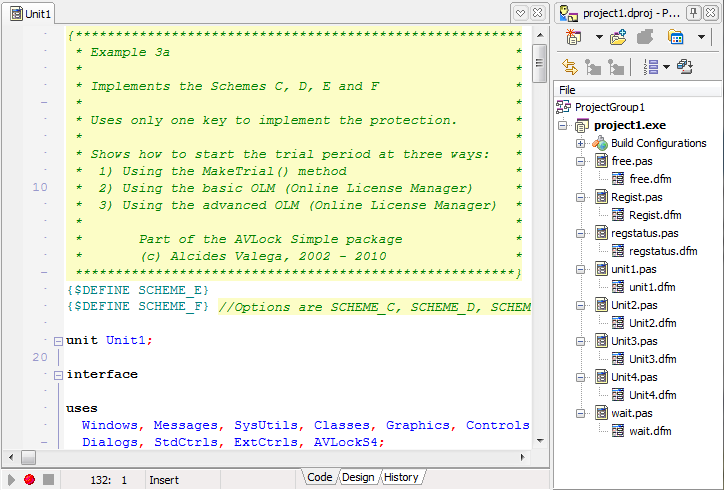Viewport: 724px width, 490px height.
Task: Click the Add Existing Project folder icon
Action: point(618,38)
